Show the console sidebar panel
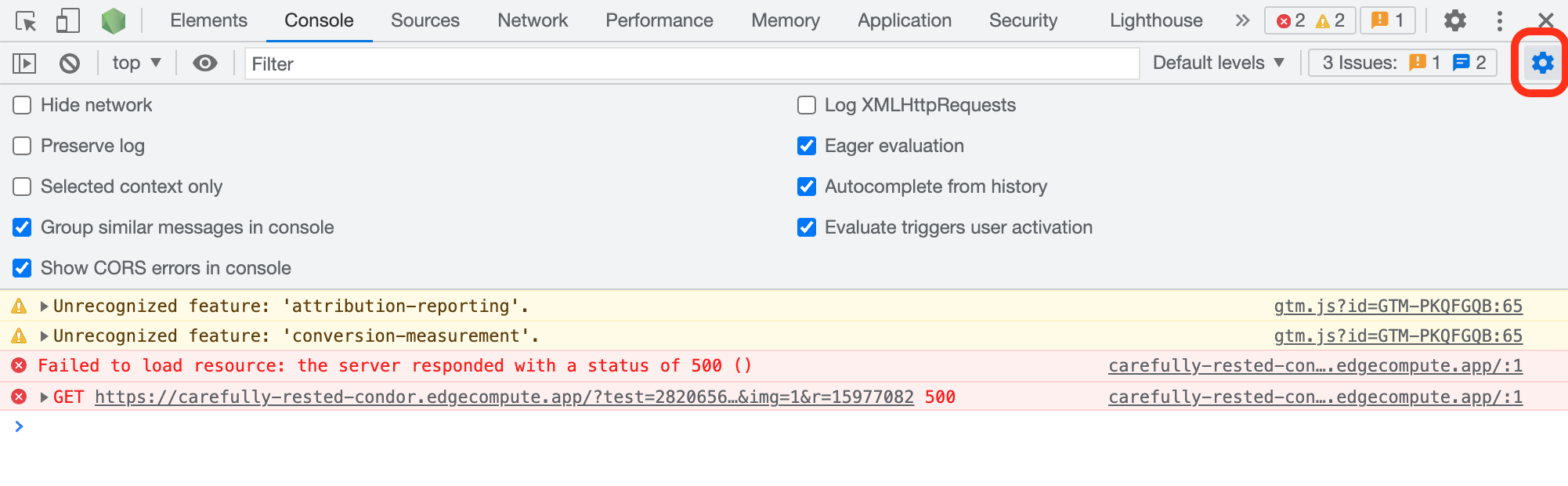 click(x=24, y=63)
